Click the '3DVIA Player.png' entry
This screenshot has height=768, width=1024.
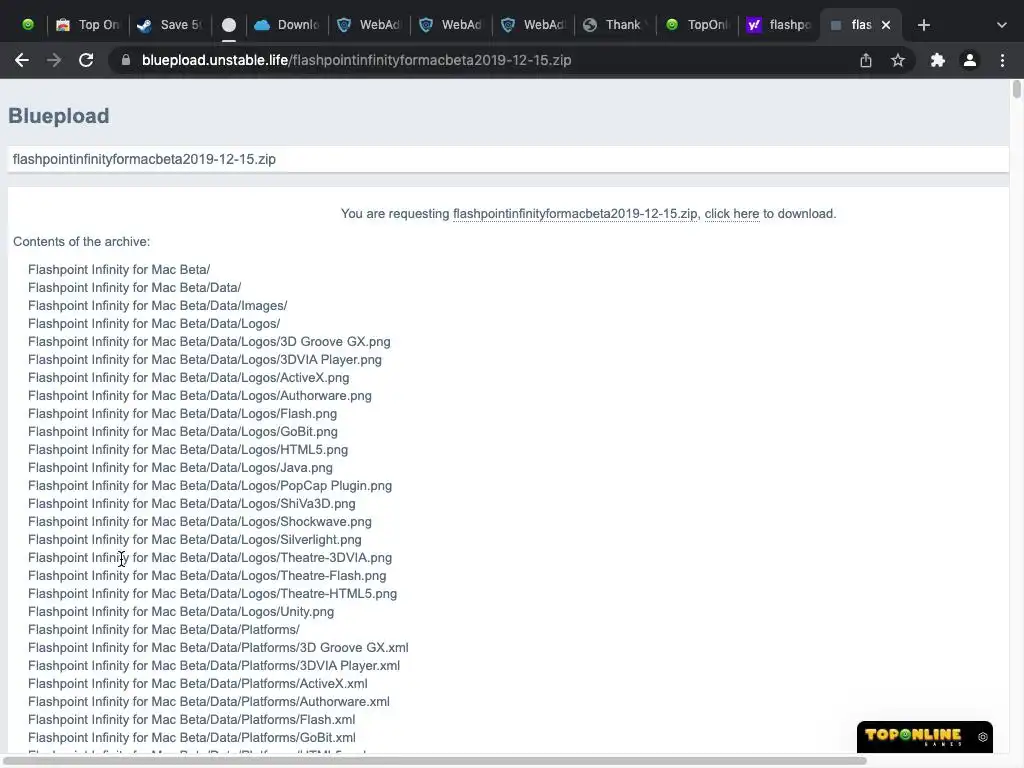click(x=205, y=360)
